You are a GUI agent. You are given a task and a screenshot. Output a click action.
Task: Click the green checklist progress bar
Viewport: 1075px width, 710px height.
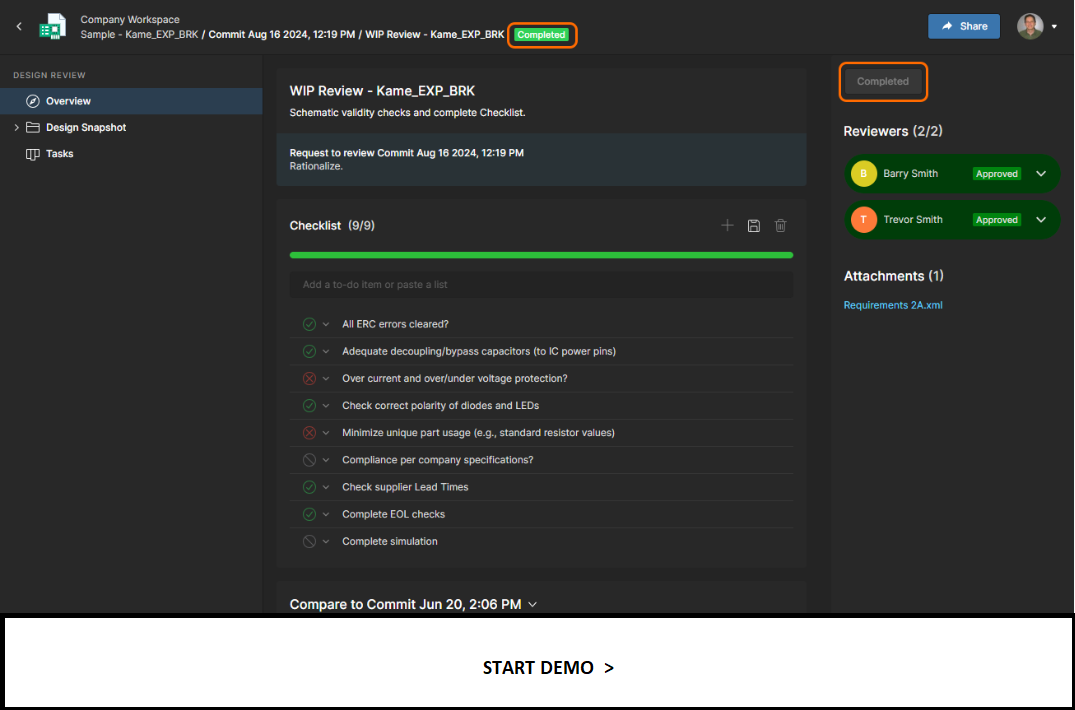click(541, 255)
